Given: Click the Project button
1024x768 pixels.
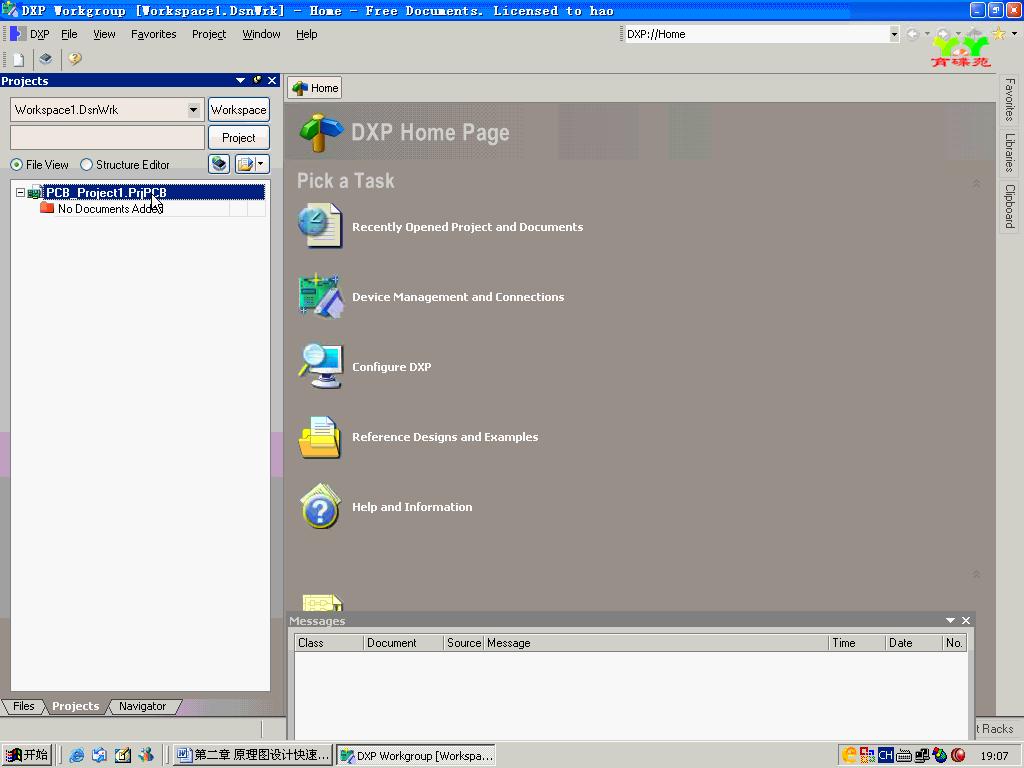Looking at the screenshot, I should click(238, 138).
